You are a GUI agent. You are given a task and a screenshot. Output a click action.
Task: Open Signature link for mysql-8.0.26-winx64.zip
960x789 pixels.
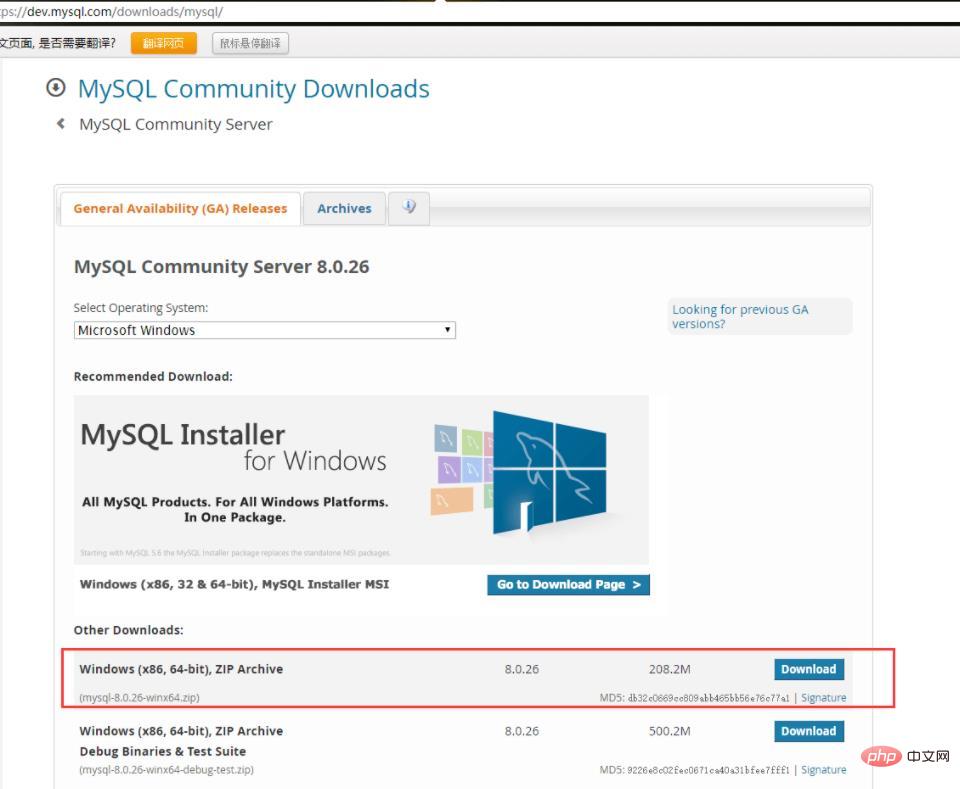click(823, 697)
